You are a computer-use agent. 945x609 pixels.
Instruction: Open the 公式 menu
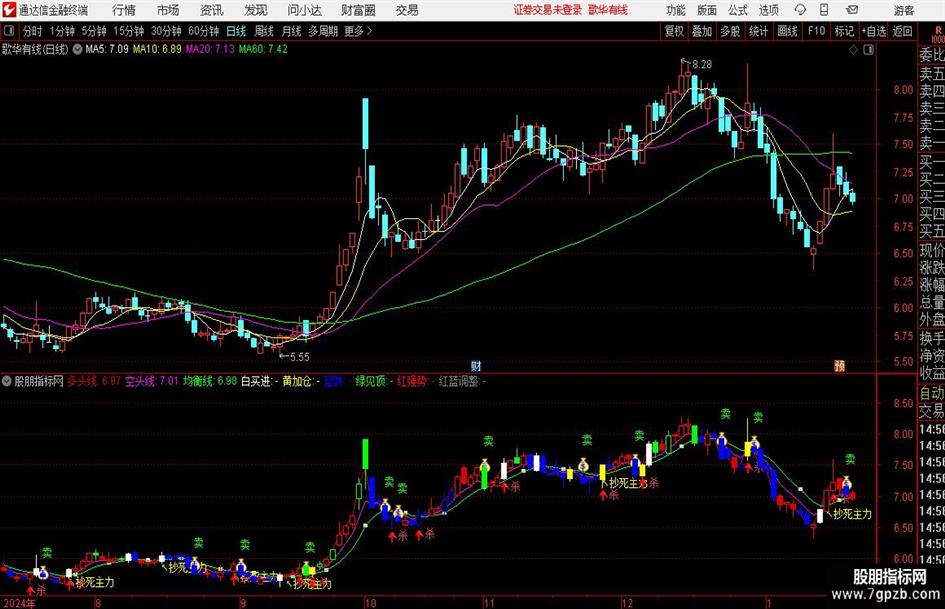point(738,10)
